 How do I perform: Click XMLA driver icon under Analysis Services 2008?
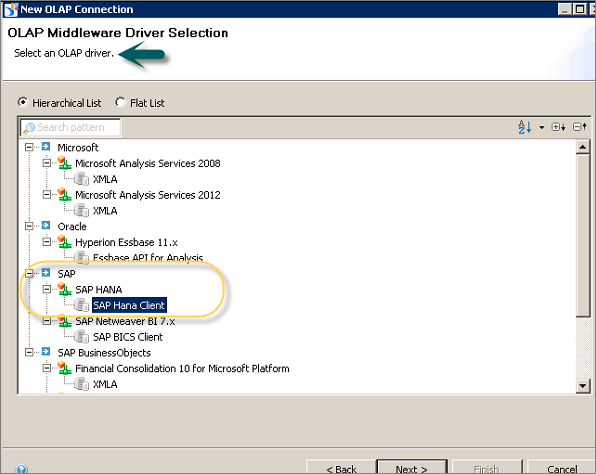coord(81,179)
